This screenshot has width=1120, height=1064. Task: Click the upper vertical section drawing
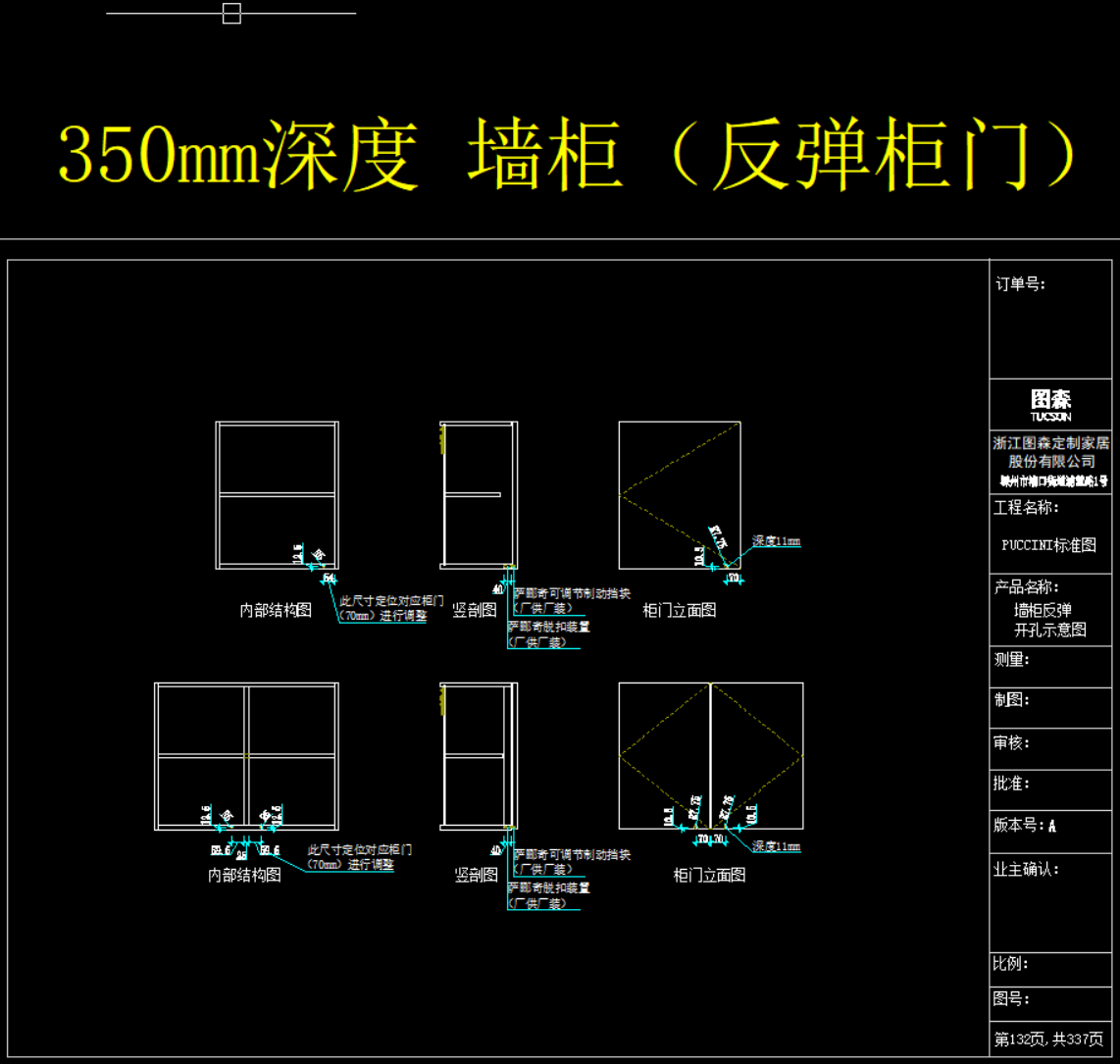point(479,495)
